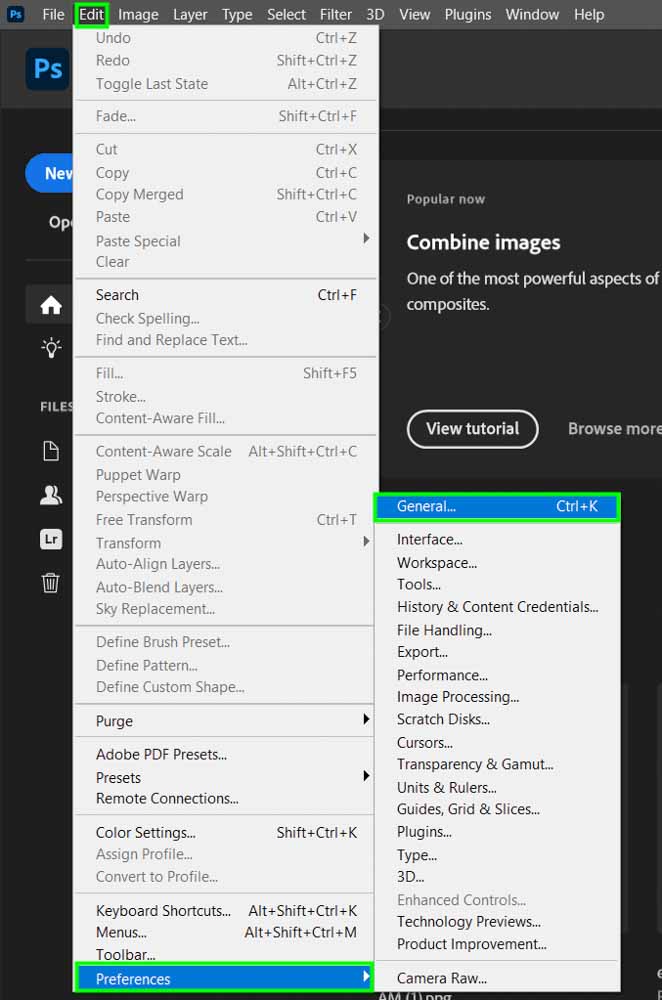Viewport: 662px width, 1000px height.
Task: Open the Window menu
Action: click(532, 14)
